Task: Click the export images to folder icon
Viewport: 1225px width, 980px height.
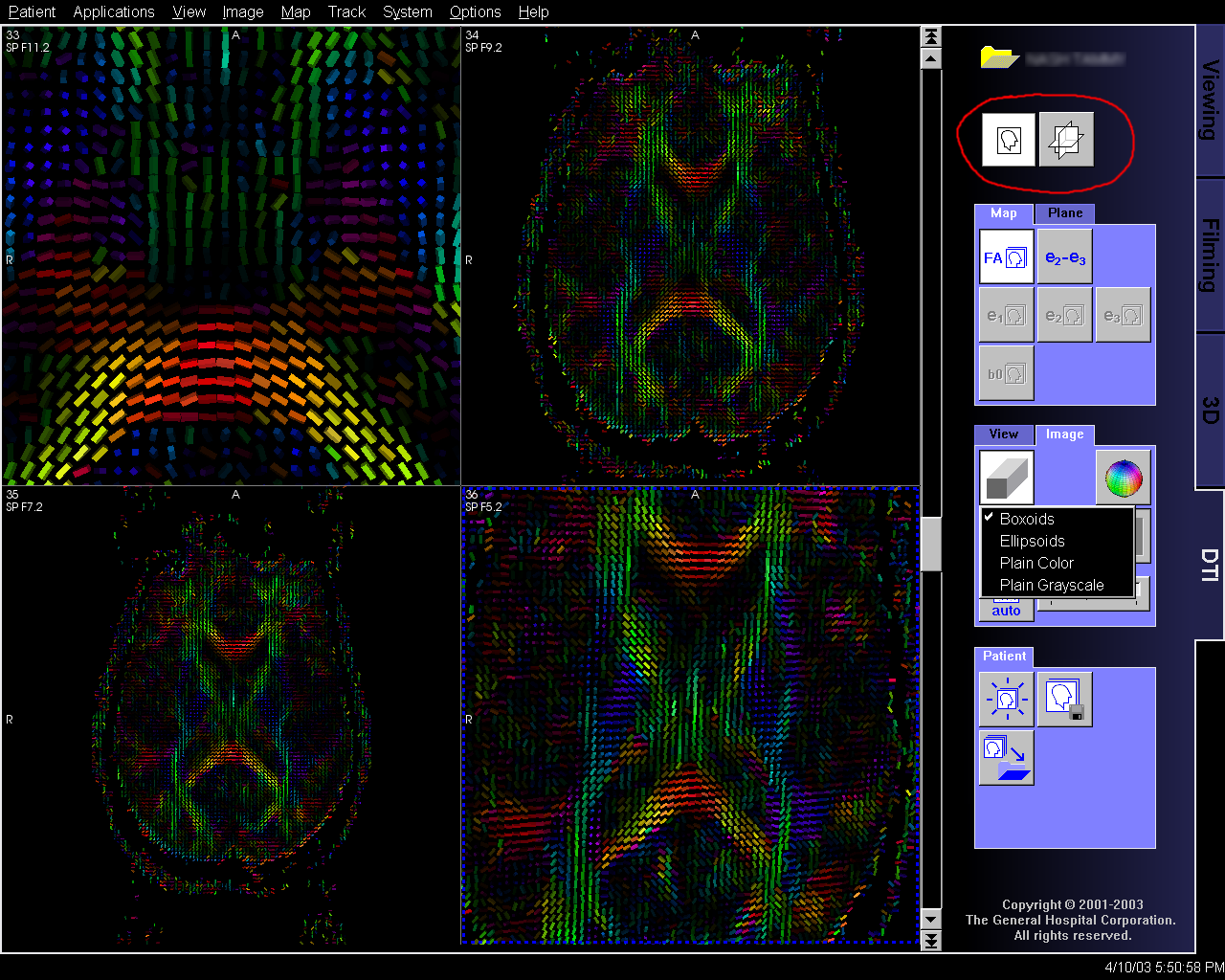Action: coord(1006,758)
